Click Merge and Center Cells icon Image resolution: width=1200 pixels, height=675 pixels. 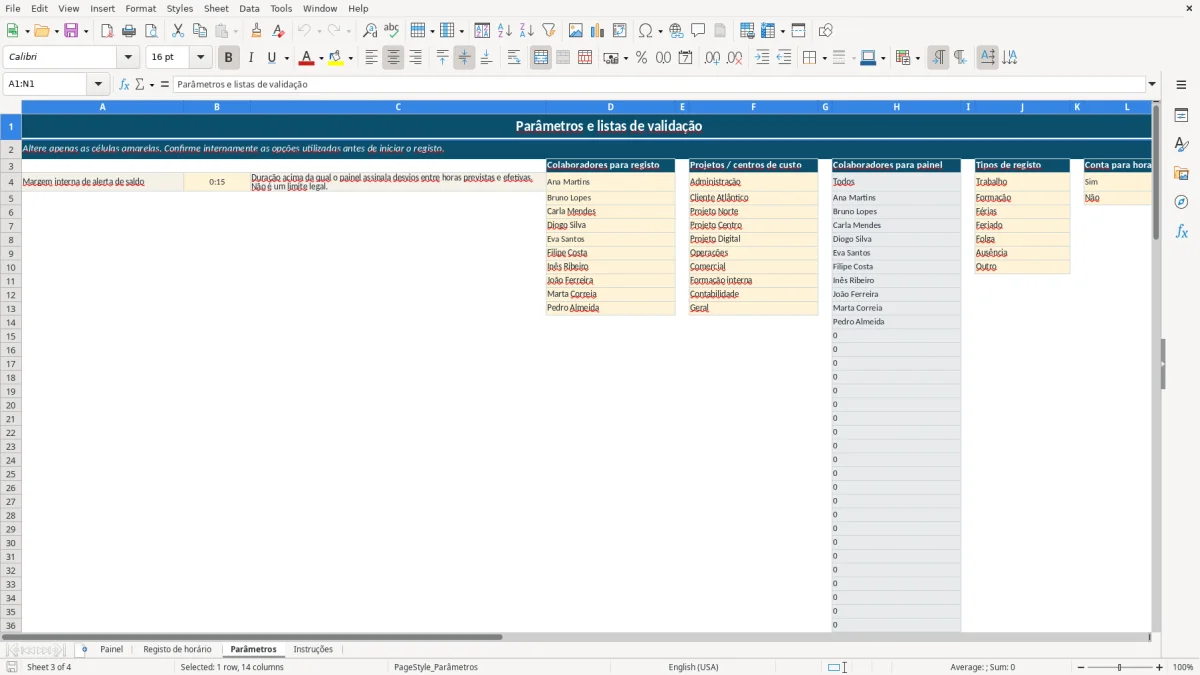(x=541, y=58)
